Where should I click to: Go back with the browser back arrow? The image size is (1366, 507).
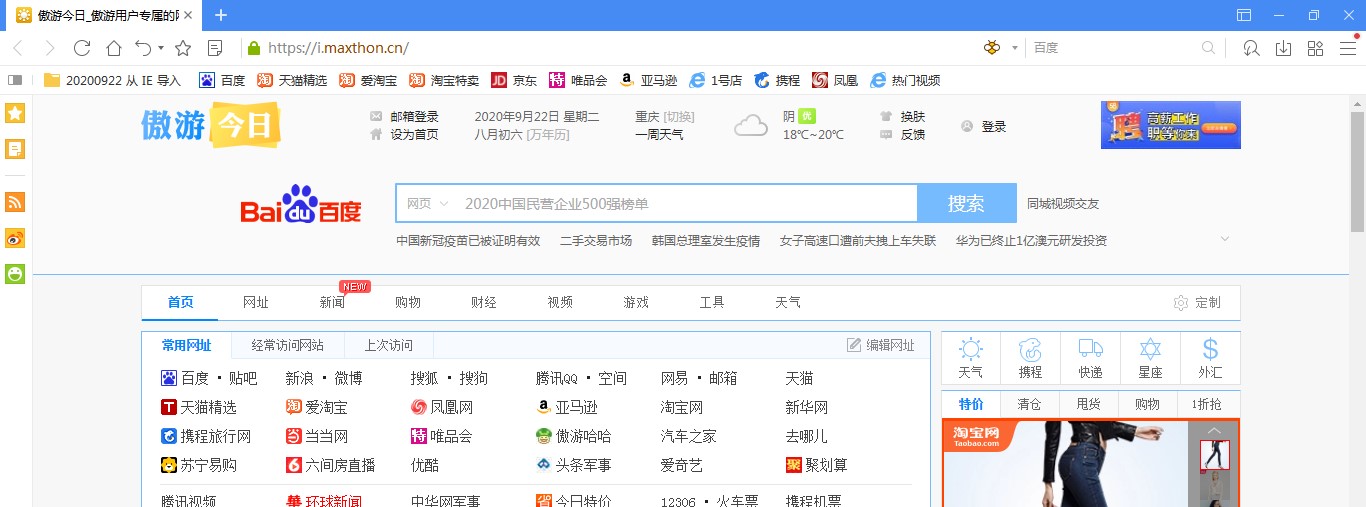tap(18, 48)
